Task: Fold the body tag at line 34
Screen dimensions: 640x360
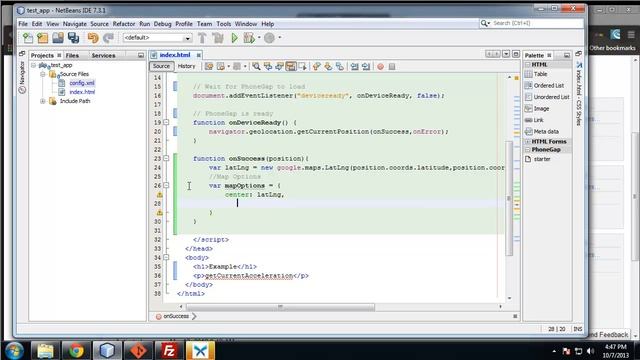Action: point(166,258)
